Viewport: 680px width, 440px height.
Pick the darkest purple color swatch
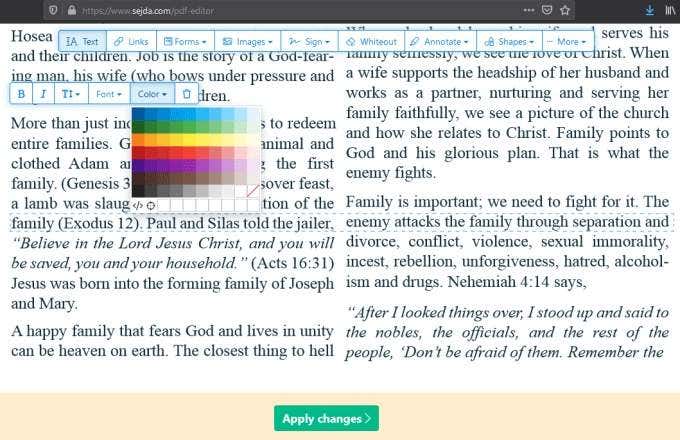[x=138, y=165]
